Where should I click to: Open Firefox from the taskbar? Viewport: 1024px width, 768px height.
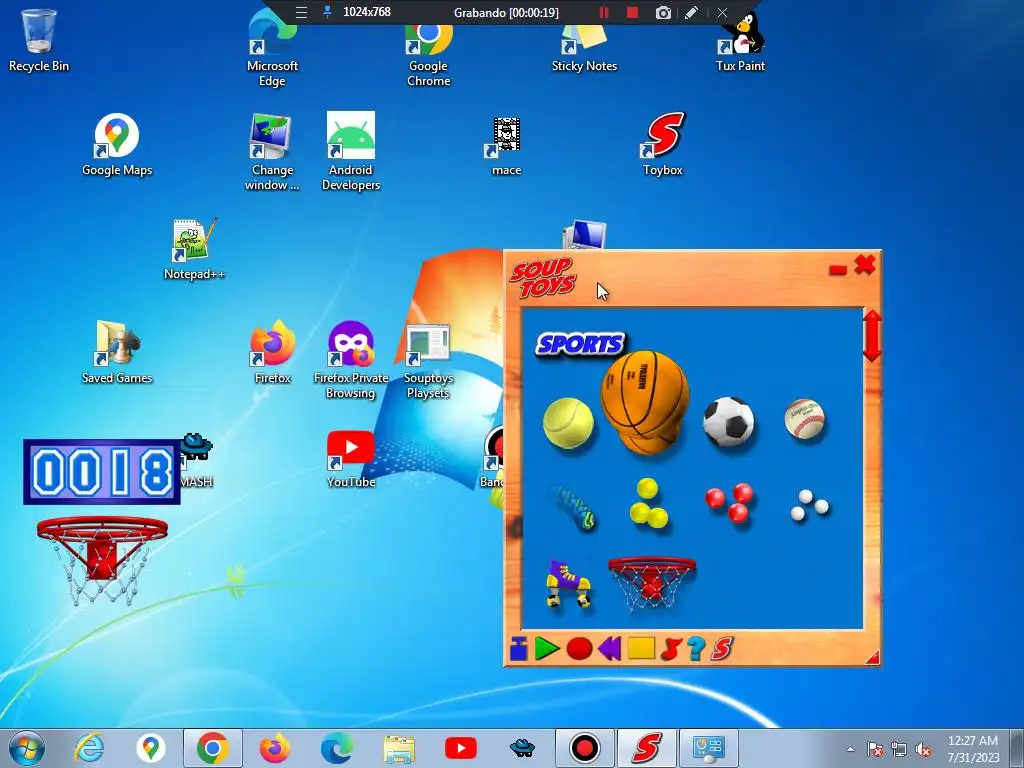(275, 748)
